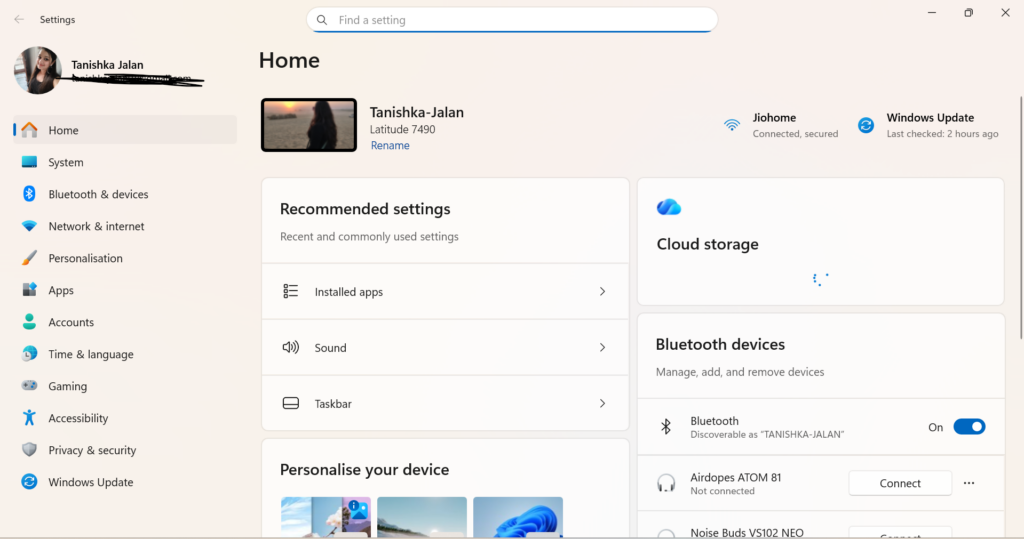Open Taskbar settings via its chevron
This screenshot has height=539, width=1024.
point(603,403)
